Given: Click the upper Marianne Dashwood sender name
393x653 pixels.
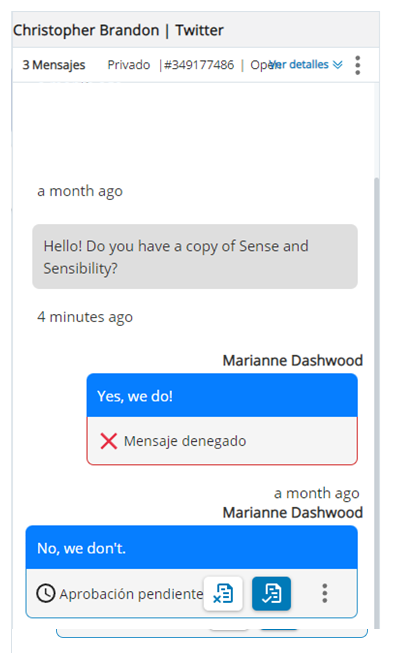Looking at the screenshot, I should click(293, 360).
